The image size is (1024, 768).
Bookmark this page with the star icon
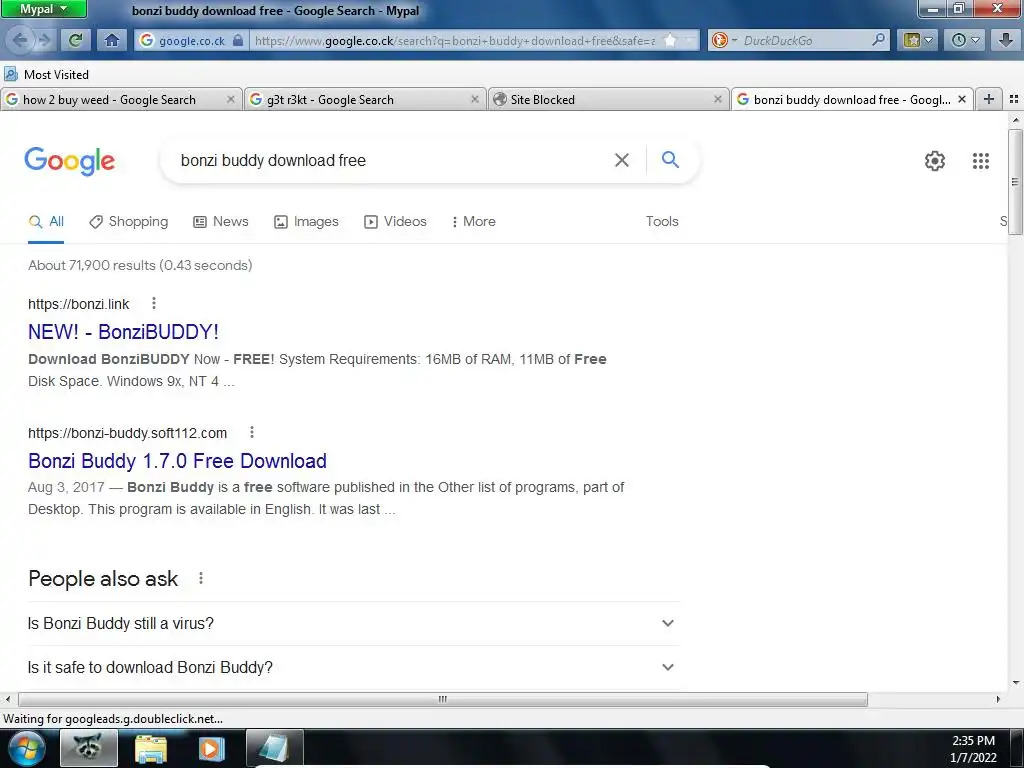670,40
